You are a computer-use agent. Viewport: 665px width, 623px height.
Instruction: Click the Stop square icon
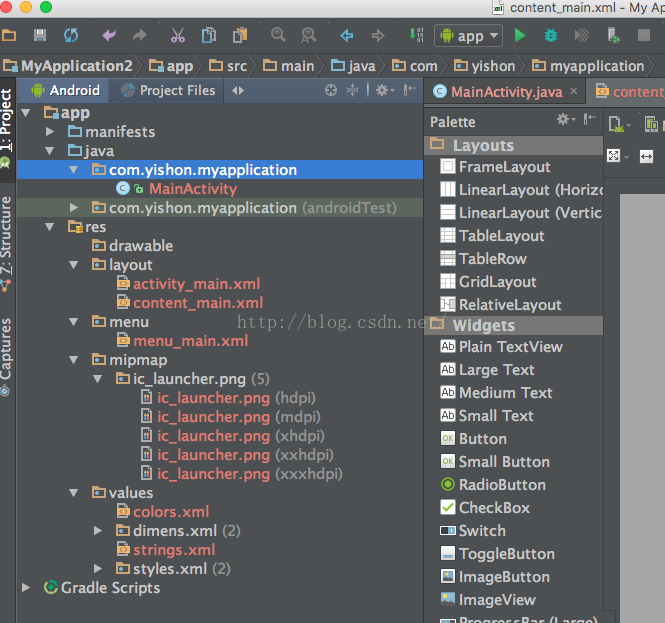[644, 35]
